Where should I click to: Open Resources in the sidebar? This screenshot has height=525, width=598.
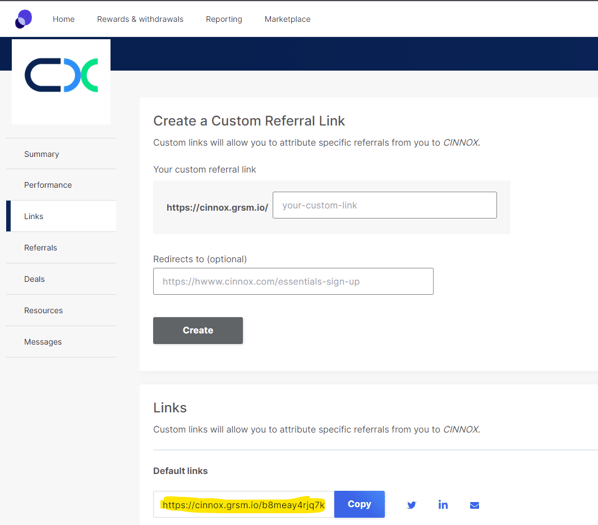[x=61, y=310]
